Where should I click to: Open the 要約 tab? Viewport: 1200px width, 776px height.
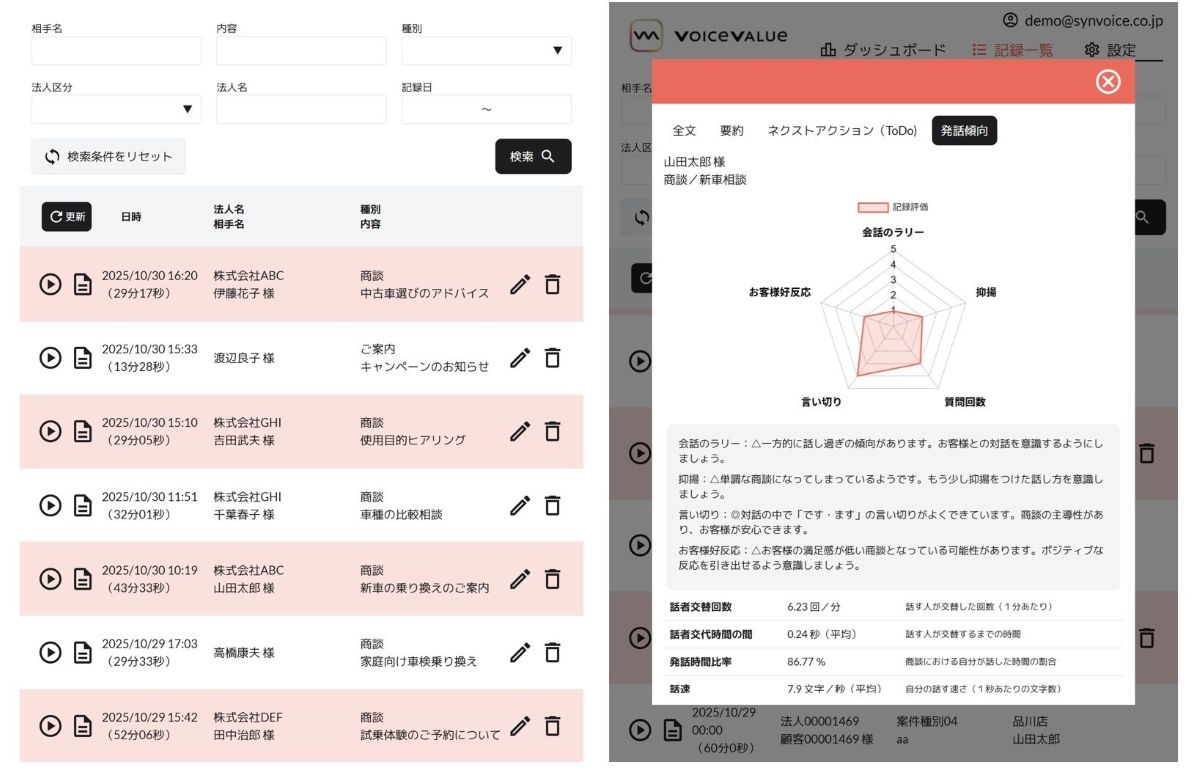pos(732,131)
